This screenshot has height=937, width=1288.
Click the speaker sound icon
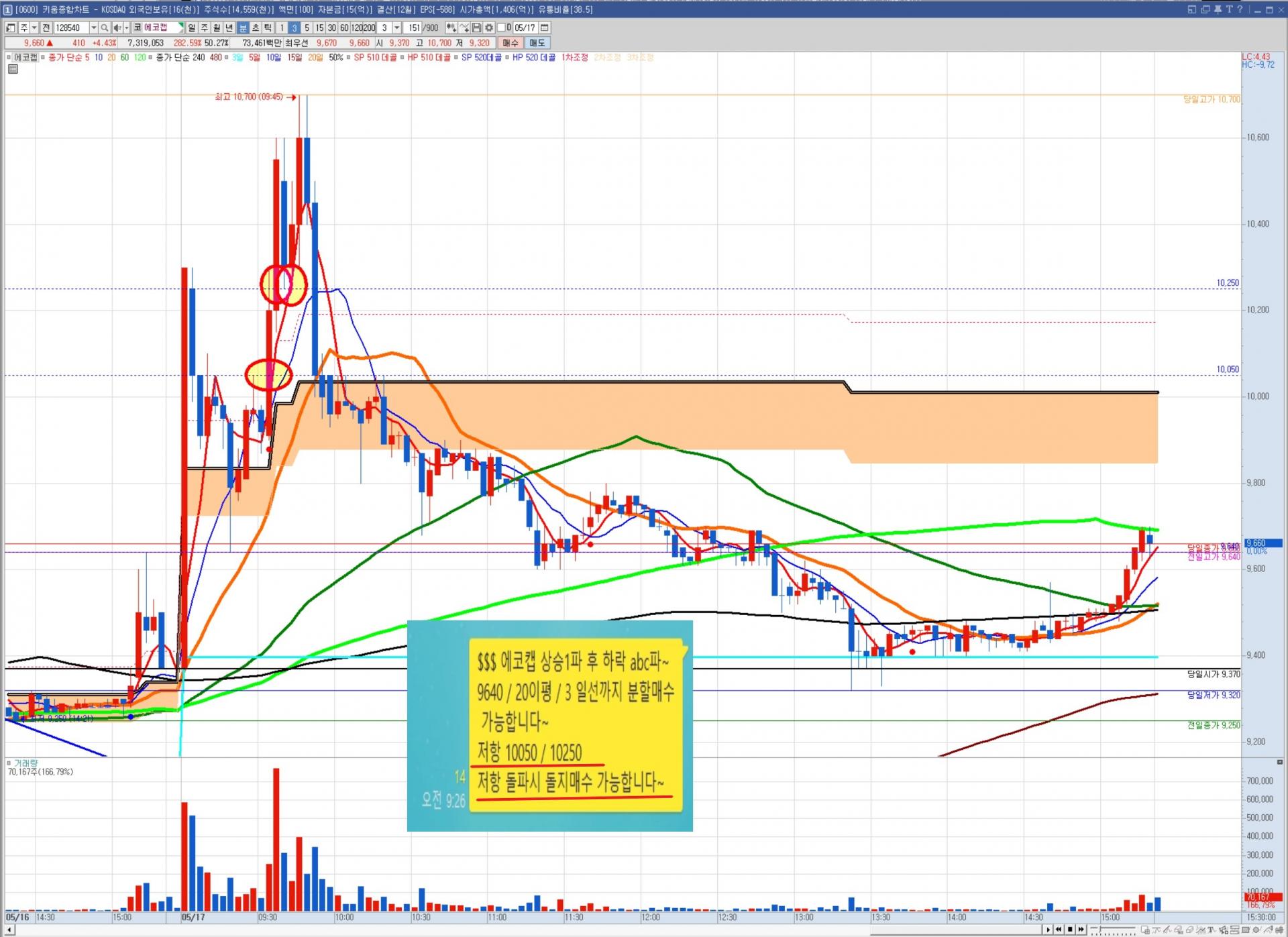[x=117, y=27]
